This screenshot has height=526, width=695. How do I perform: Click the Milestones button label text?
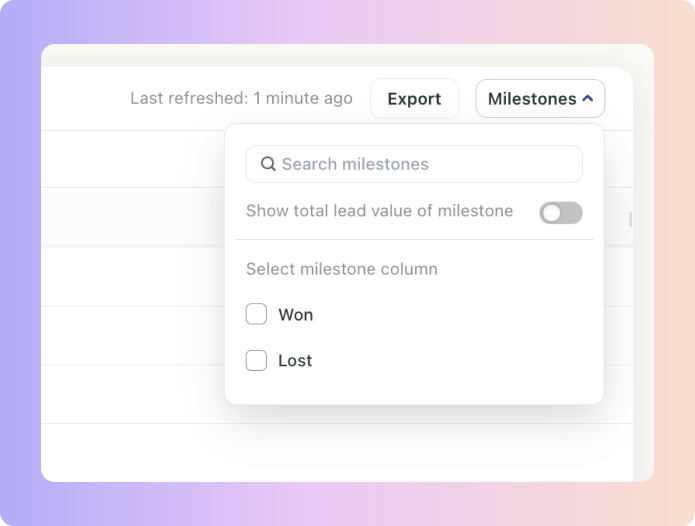tap(532, 98)
